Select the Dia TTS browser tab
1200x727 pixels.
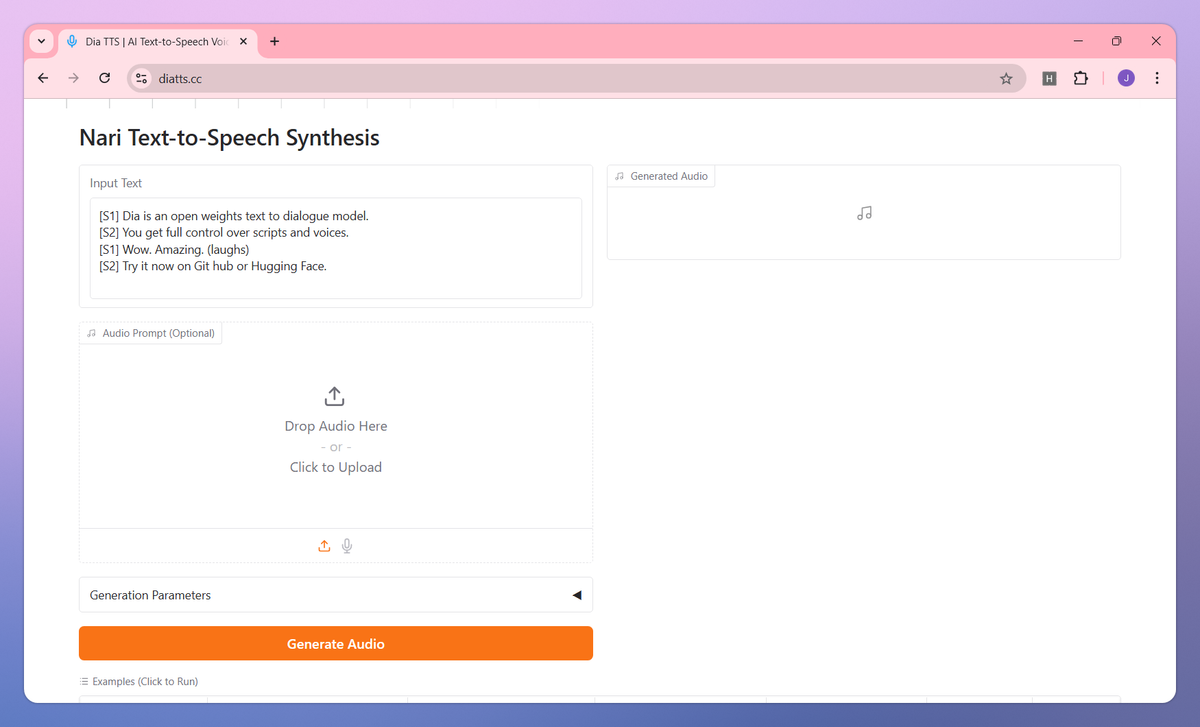pyautogui.click(x=157, y=42)
